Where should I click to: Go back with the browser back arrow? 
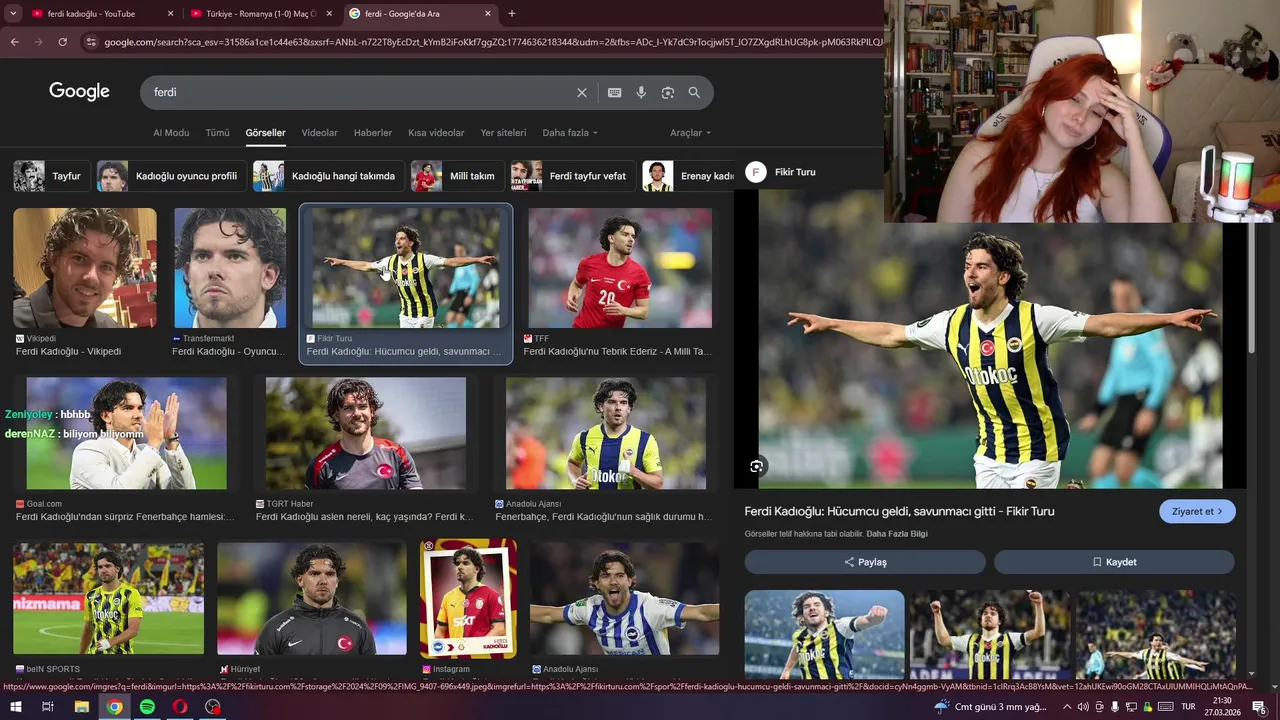(14, 42)
